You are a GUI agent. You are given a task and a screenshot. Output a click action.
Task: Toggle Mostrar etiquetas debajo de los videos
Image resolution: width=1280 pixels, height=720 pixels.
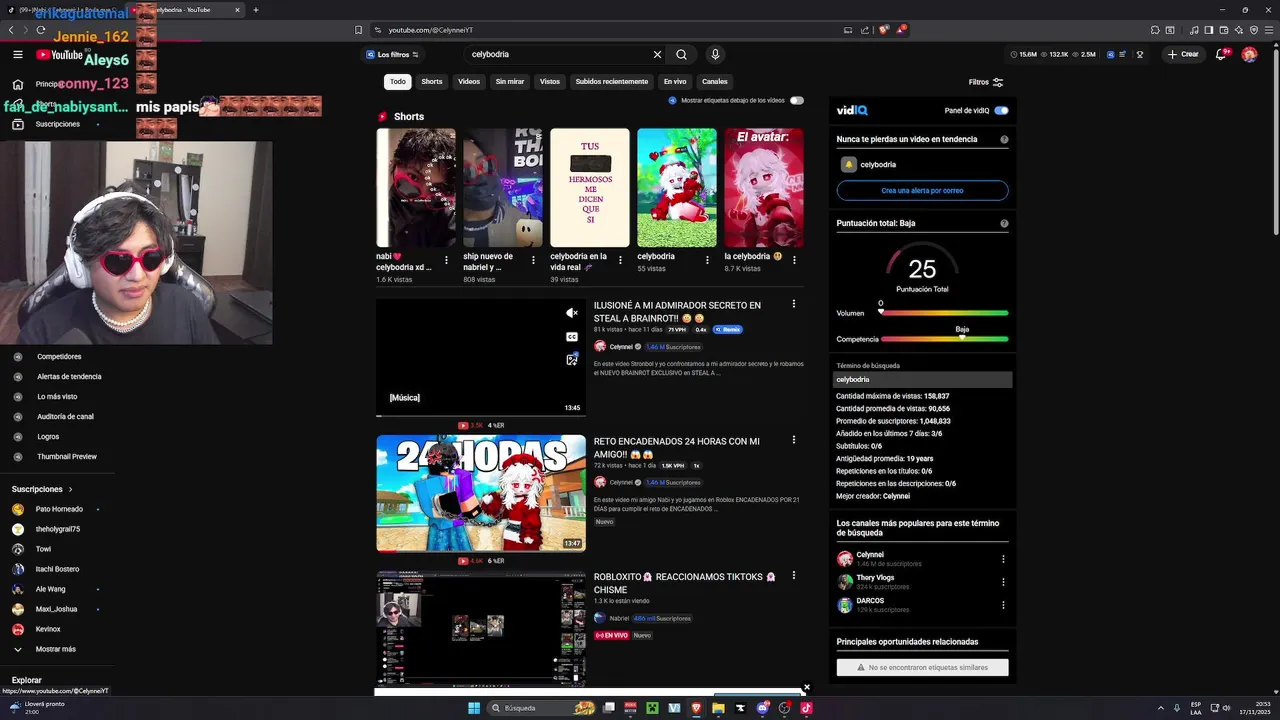click(797, 100)
